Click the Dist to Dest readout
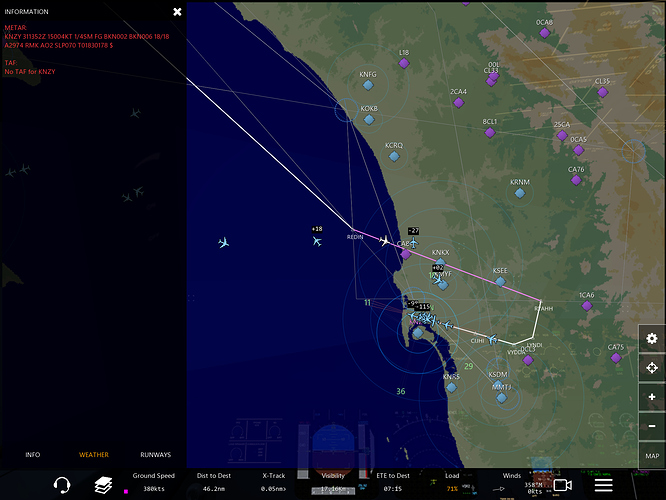The height and width of the screenshot is (500, 666). click(214, 482)
